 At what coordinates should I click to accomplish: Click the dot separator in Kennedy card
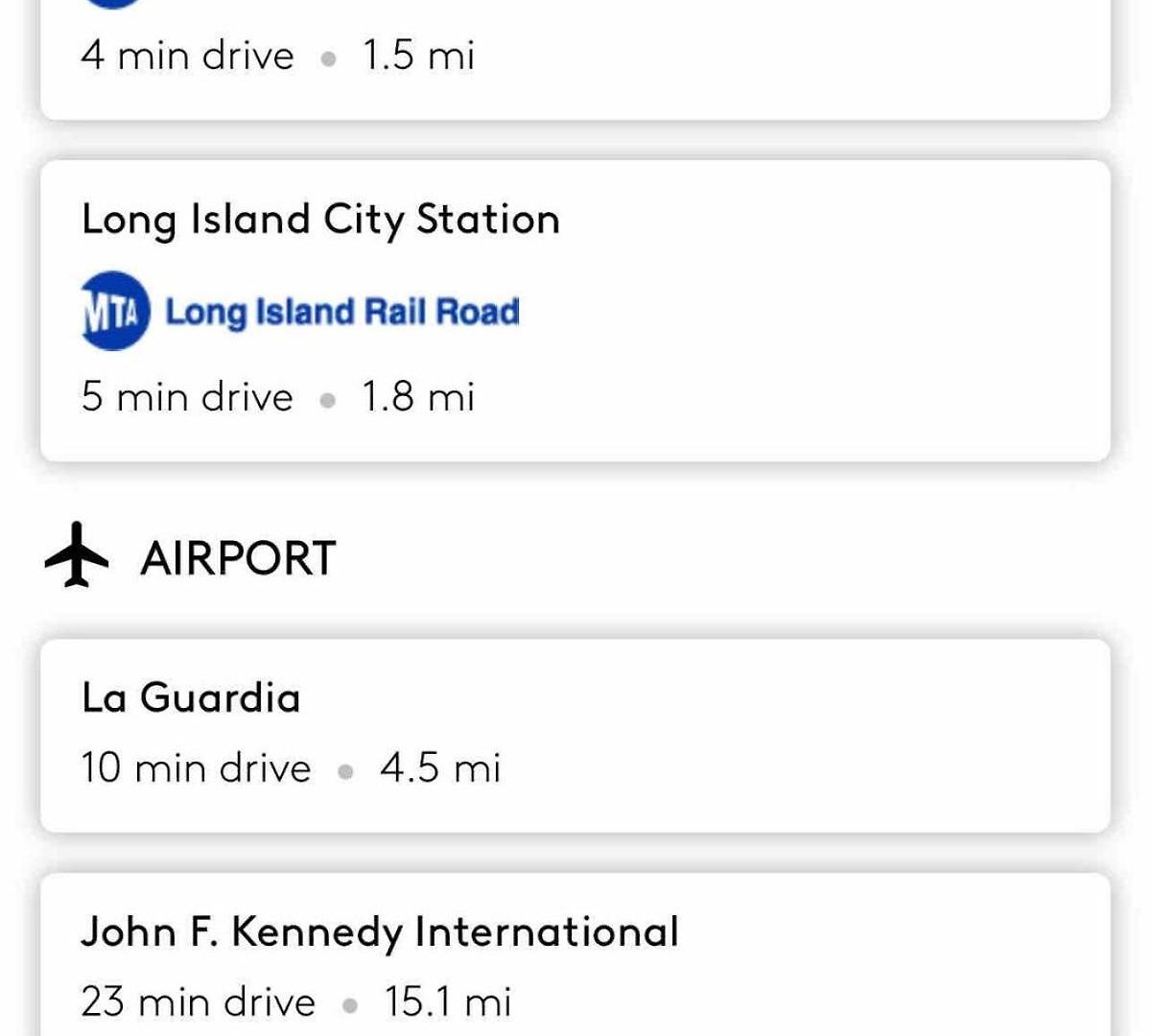point(350,1004)
